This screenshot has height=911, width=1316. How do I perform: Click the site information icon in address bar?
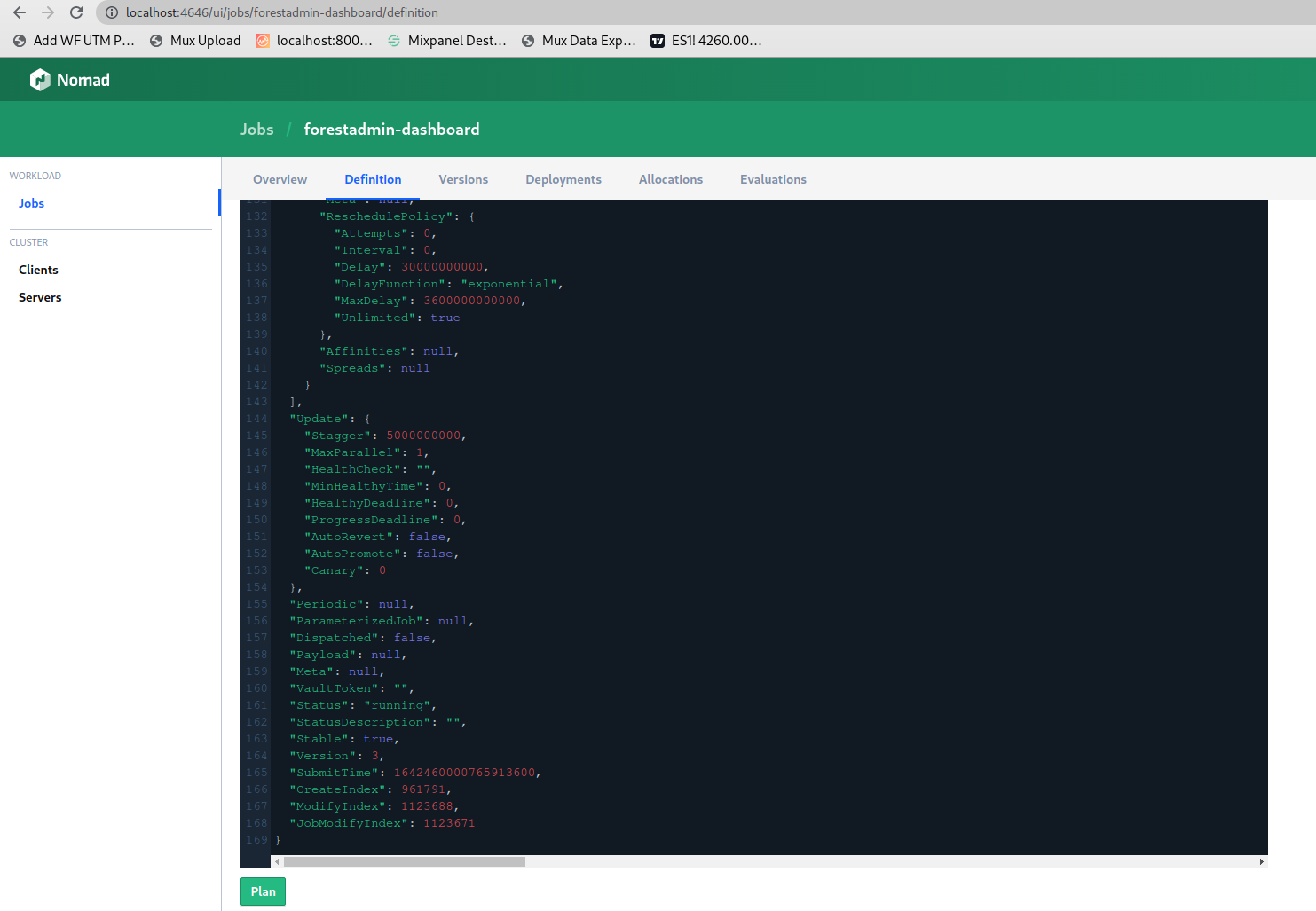point(112,12)
